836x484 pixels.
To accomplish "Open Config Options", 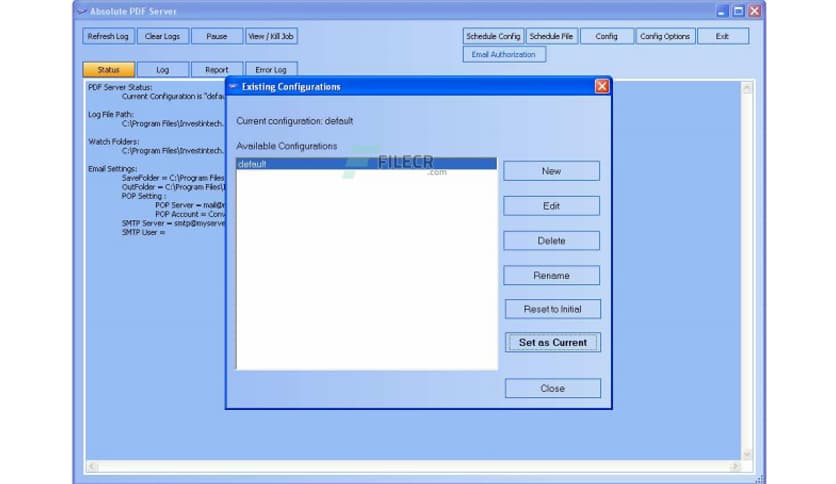I will tap(665, 36).
